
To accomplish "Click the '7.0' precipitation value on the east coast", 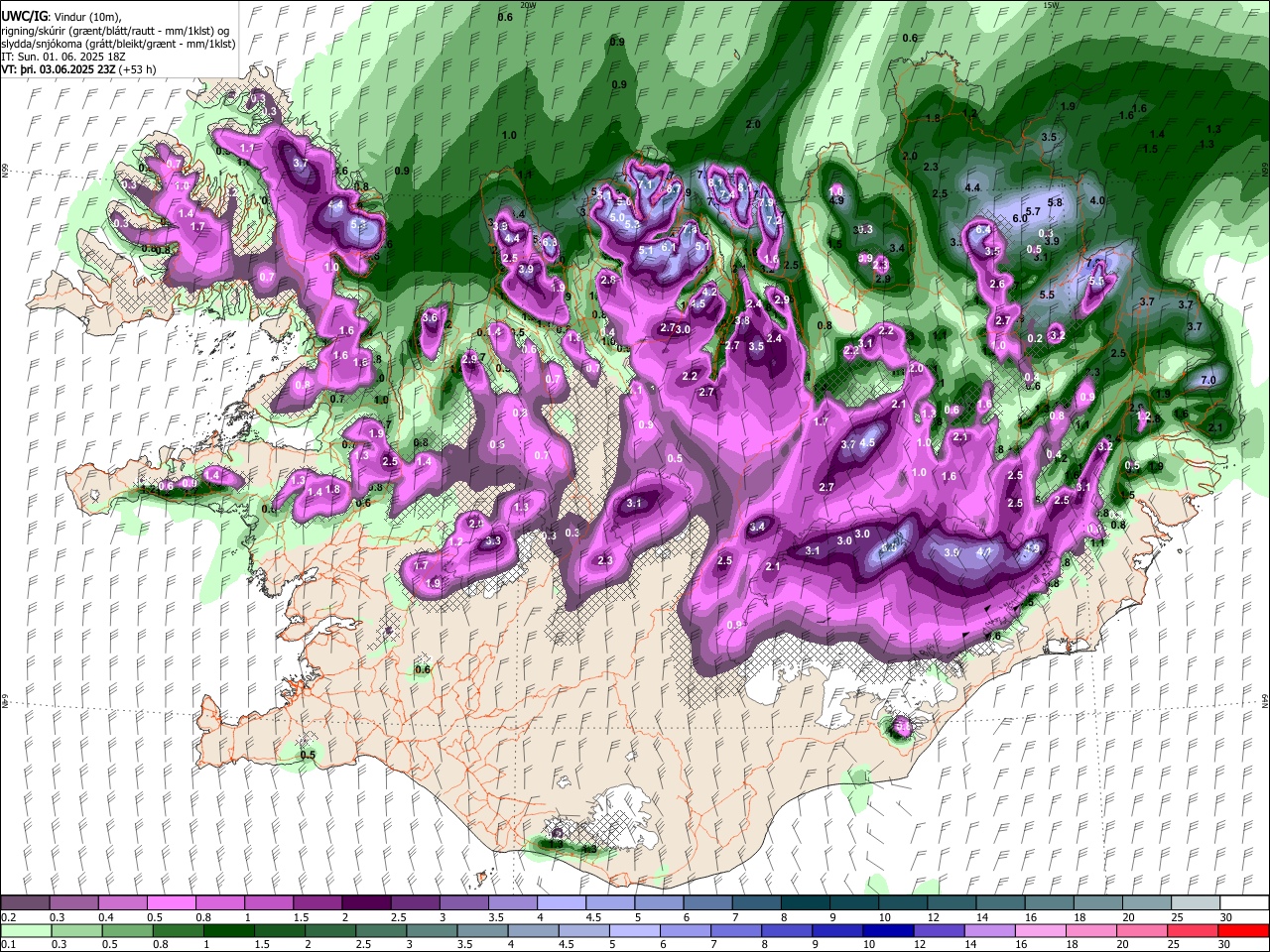I will tap(1207, 380).
